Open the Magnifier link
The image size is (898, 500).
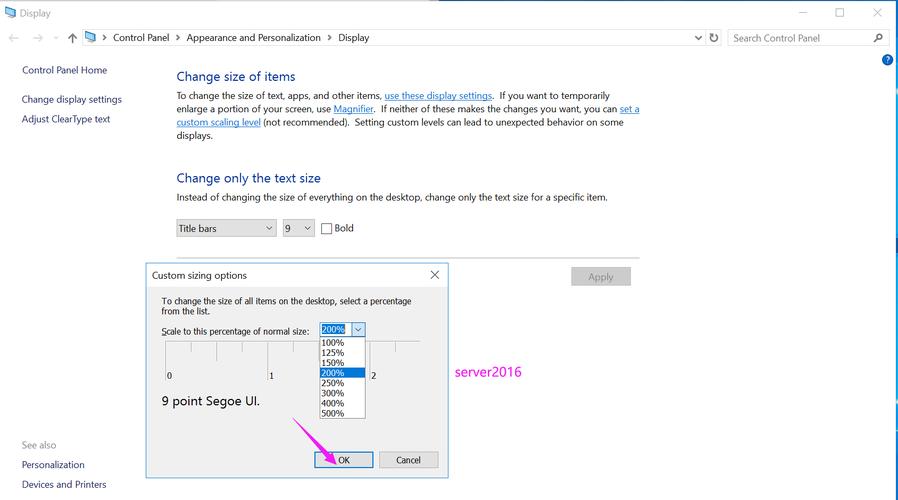(x=353, y=109)
